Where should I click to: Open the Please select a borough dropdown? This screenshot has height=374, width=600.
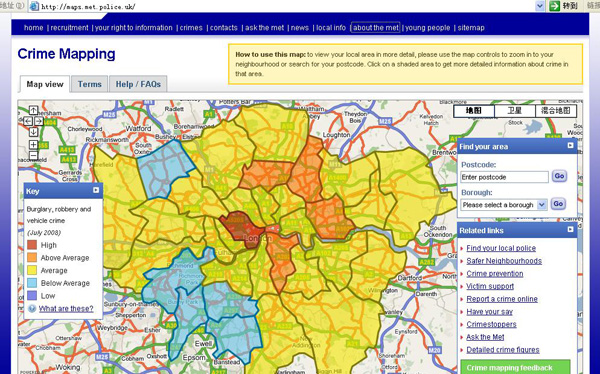(x=504, y=205)
